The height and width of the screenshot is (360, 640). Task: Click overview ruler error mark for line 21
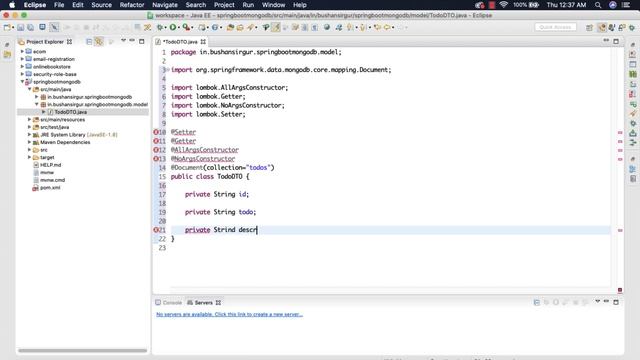click(620, 230)
